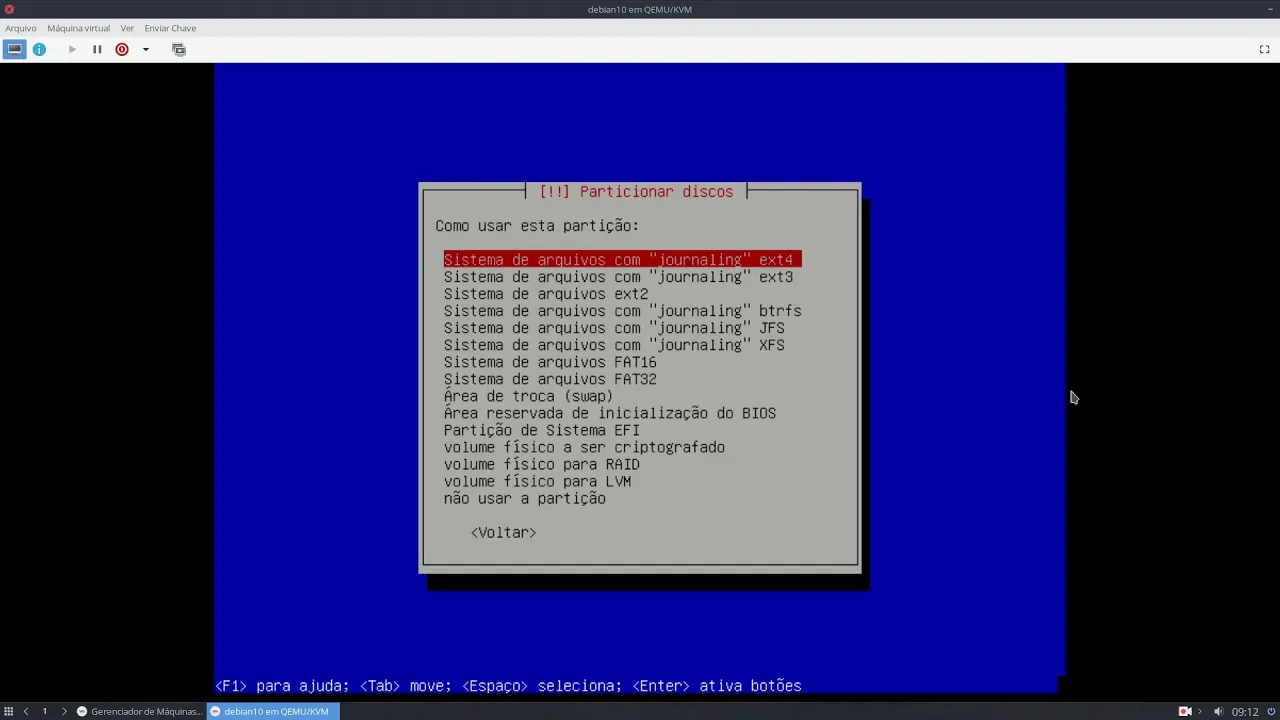Expand hidden system tray arrow

[1200, 711]
